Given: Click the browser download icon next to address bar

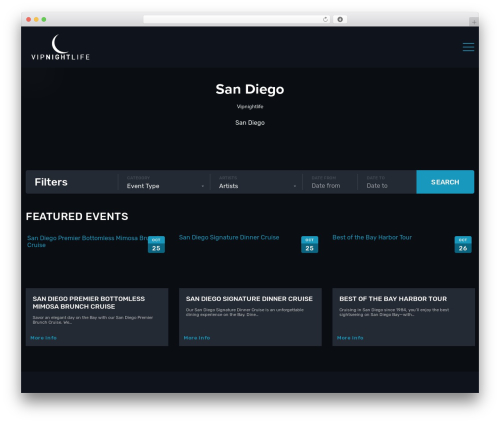Looking at the screenshot, I should (x=340, y=19).
